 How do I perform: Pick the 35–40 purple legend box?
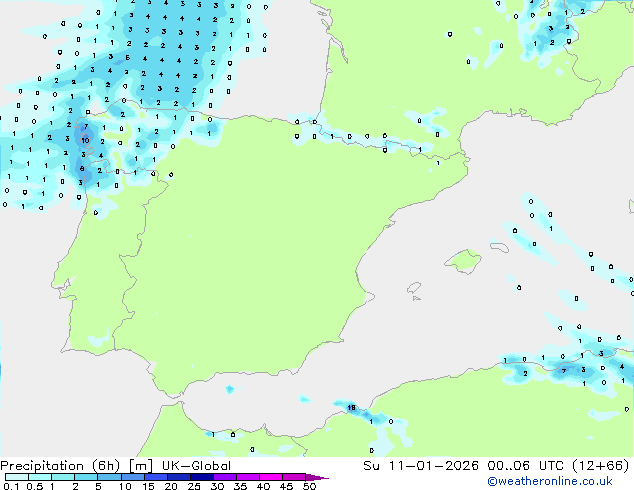coord(248,477)
